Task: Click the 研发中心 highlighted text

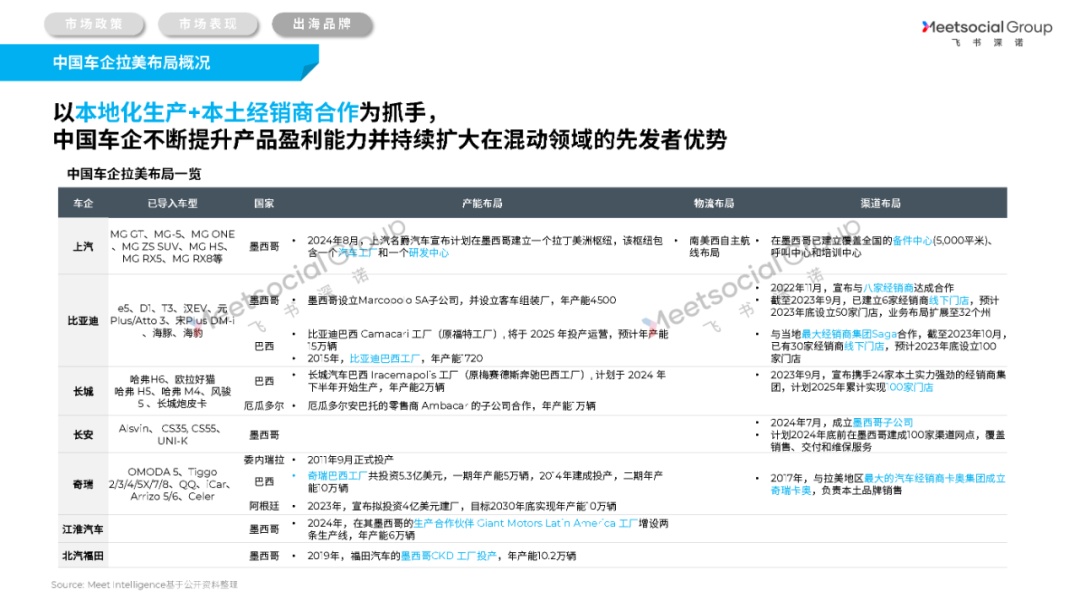Action: coord(428,253)
